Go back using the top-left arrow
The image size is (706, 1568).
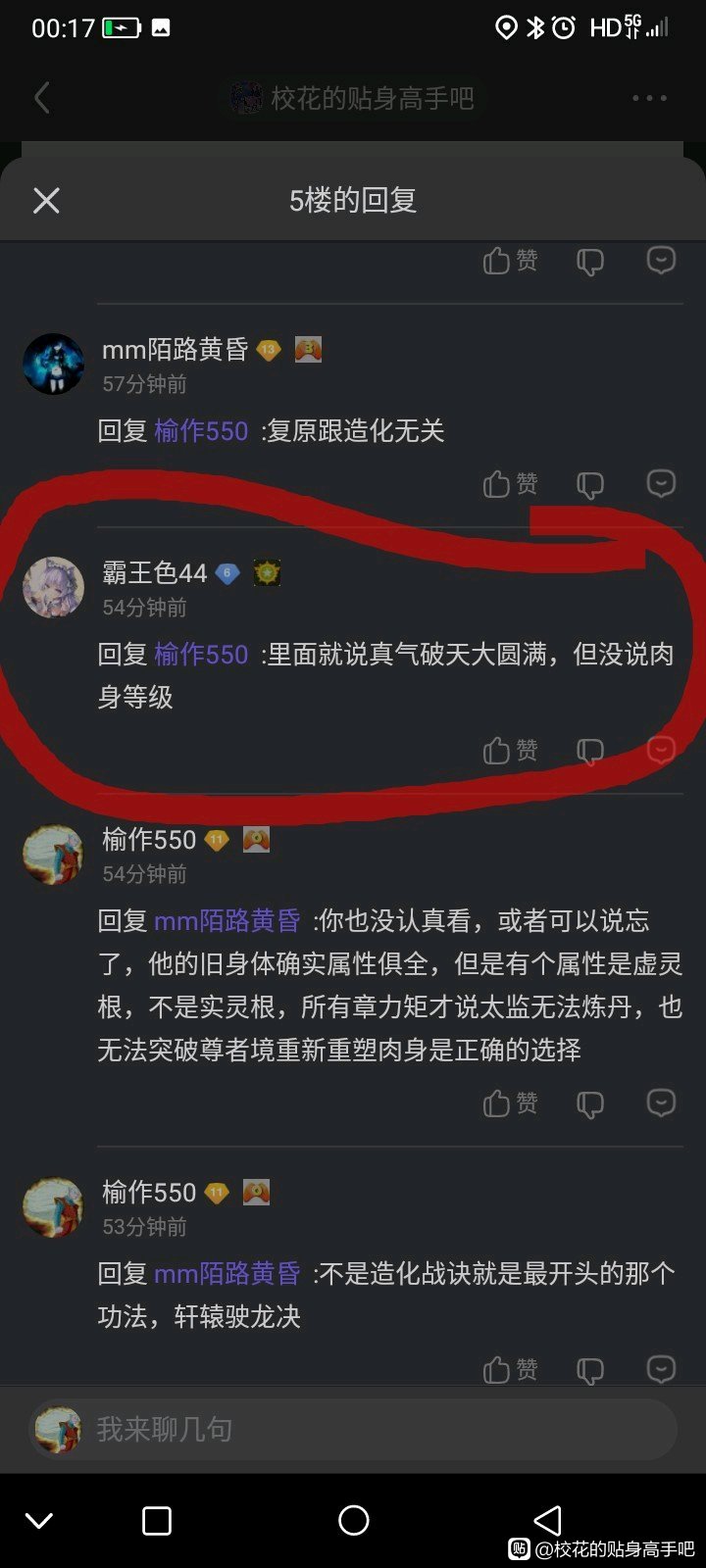coord(42,98)
